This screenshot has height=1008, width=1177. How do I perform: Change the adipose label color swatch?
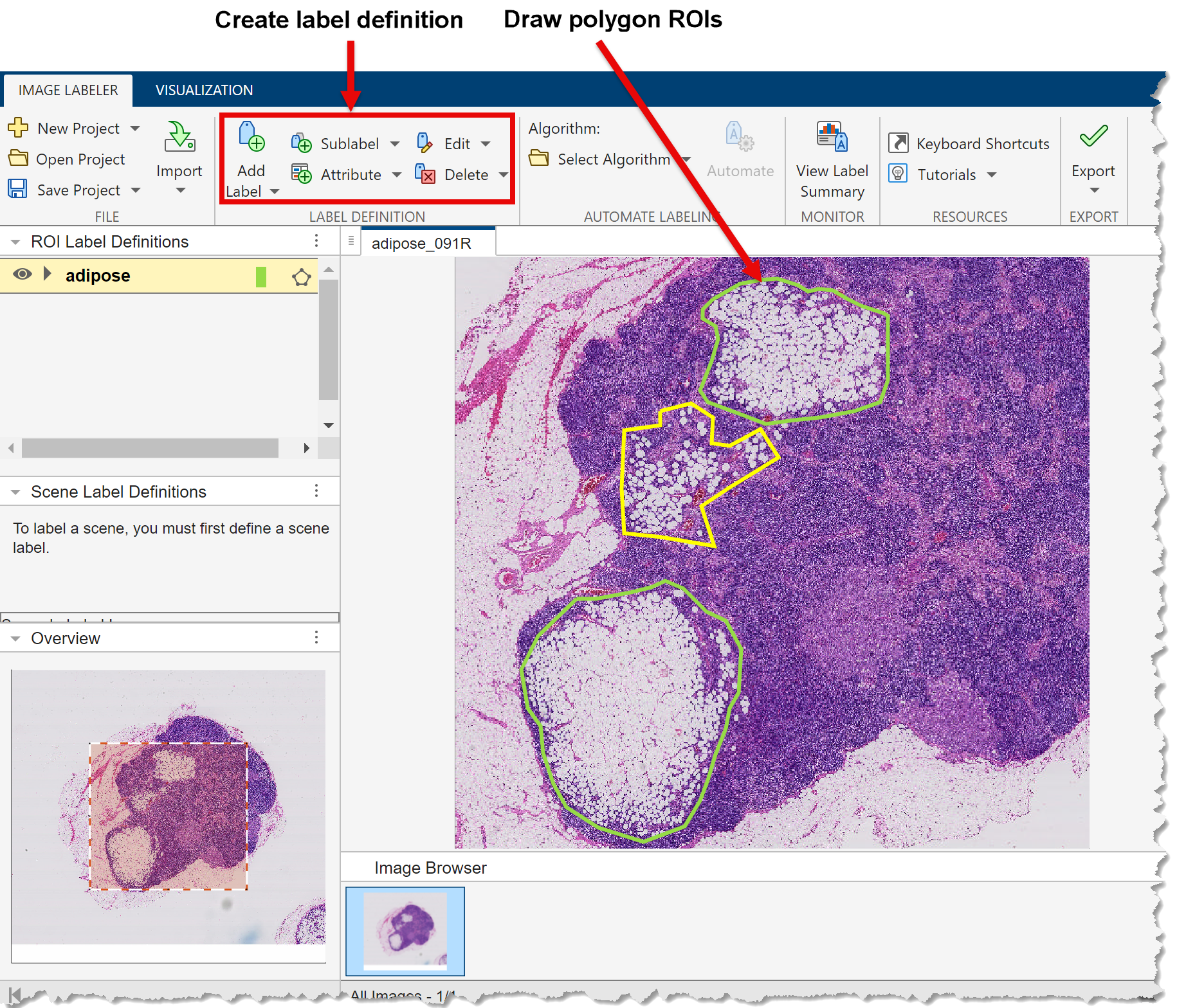[x=260, y=275]
